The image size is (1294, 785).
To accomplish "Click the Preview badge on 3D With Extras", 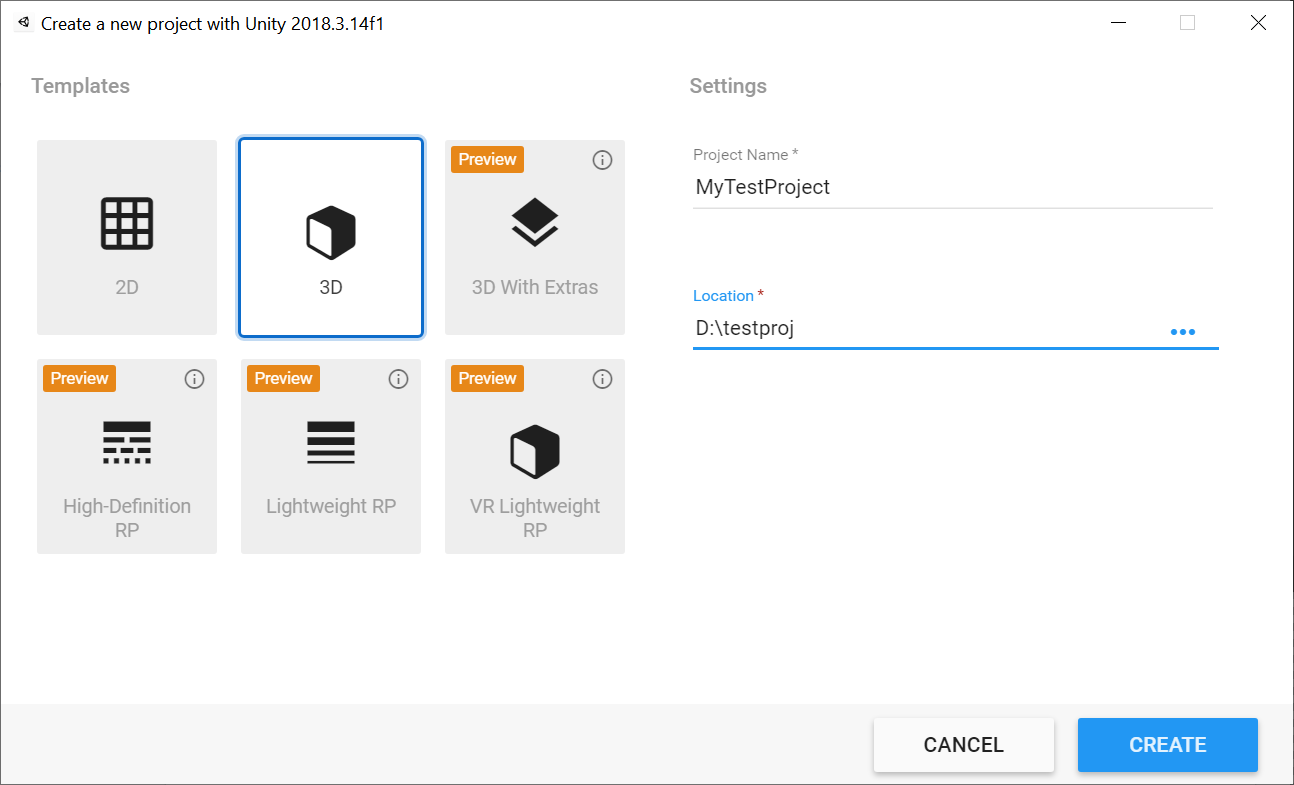I will point(487,159).
